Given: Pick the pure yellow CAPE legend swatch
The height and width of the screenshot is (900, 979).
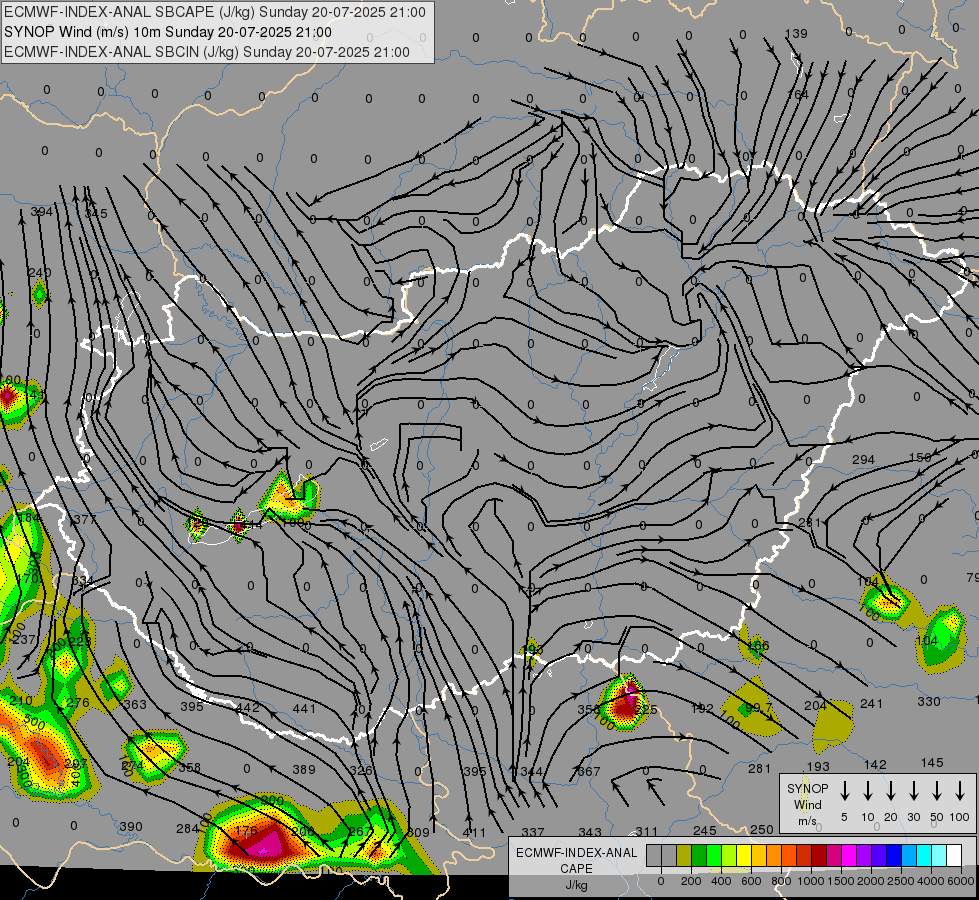Looking at the screenshot, I should coord(744,855).
